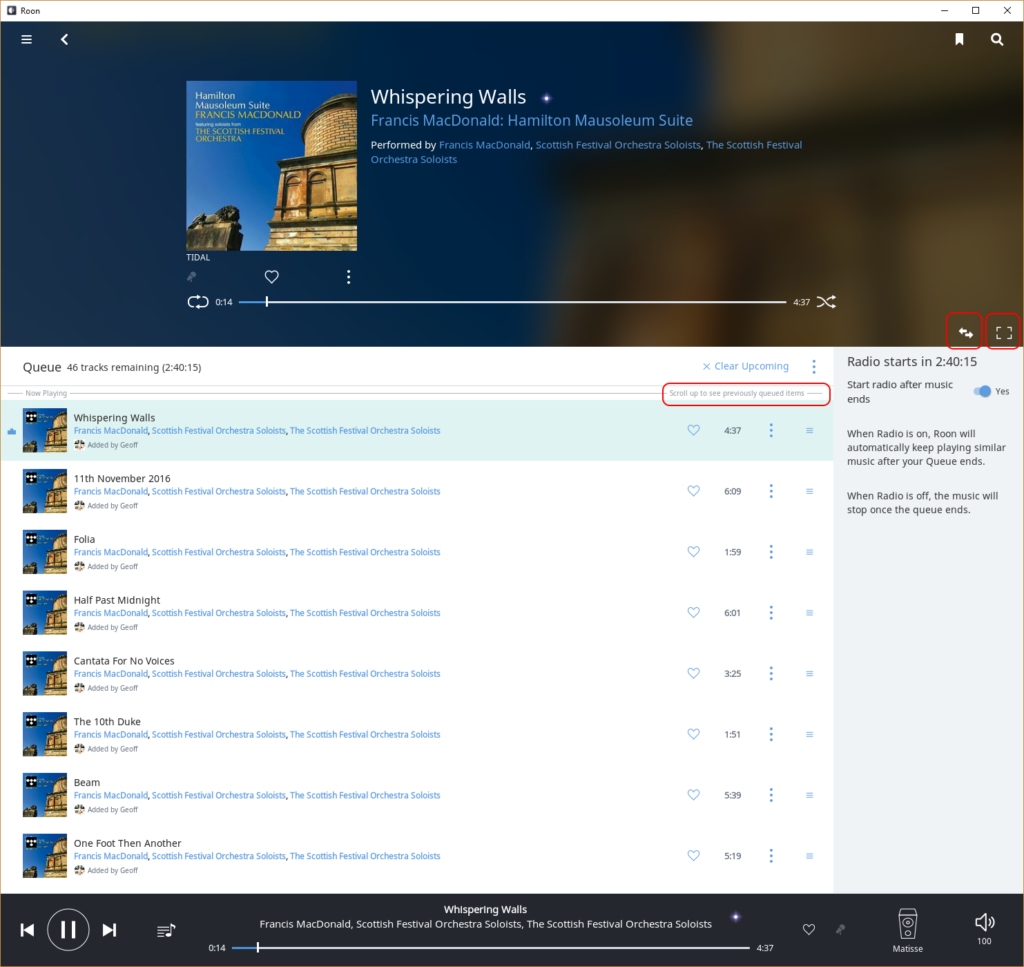Open Scottish Festival Orchestra Soloists performer link
This screenshot has height=967, width=1024.
pyautogui.click(x=618, y=145)
